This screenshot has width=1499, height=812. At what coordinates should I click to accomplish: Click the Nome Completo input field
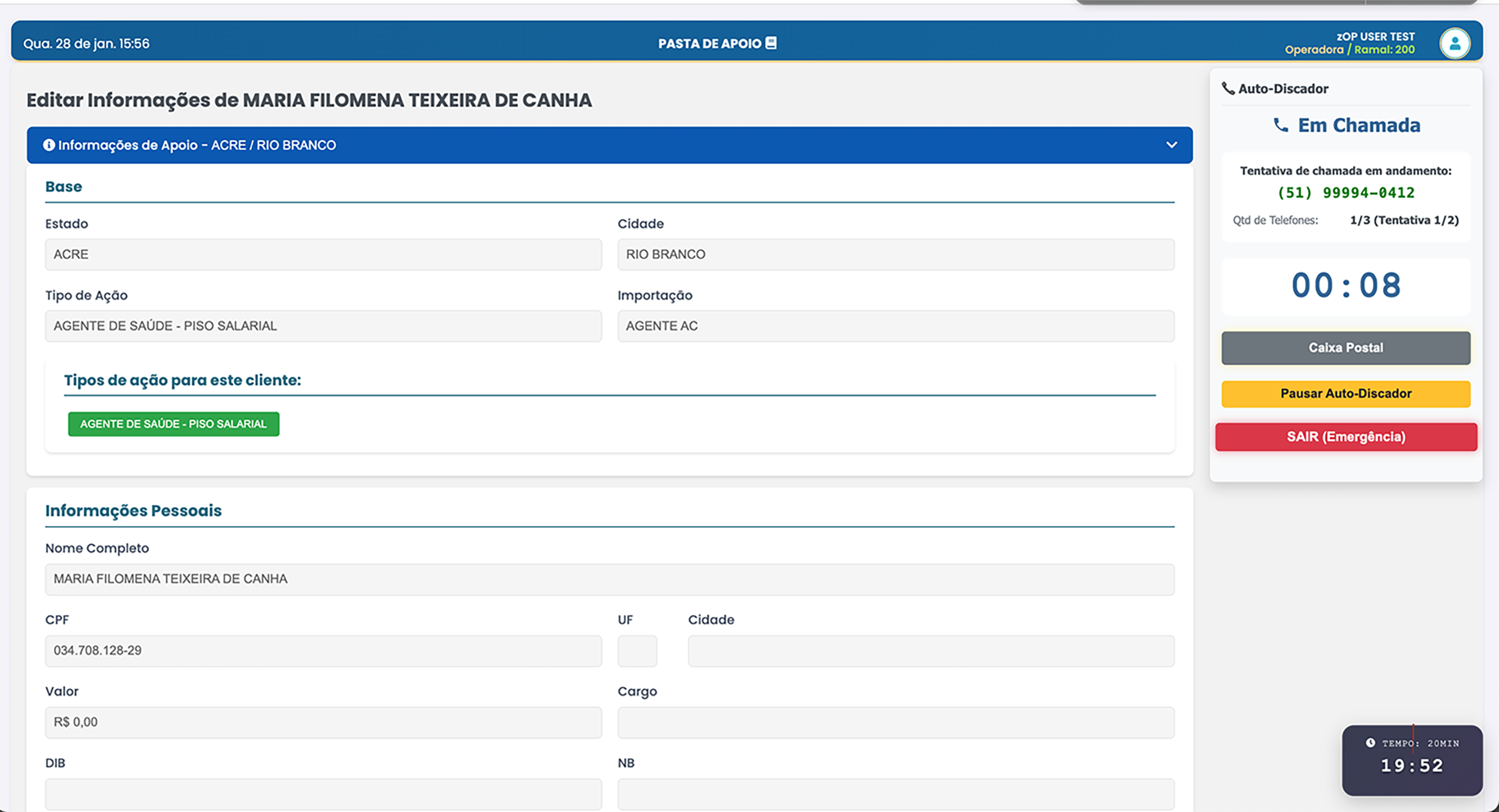pos(609,579)
